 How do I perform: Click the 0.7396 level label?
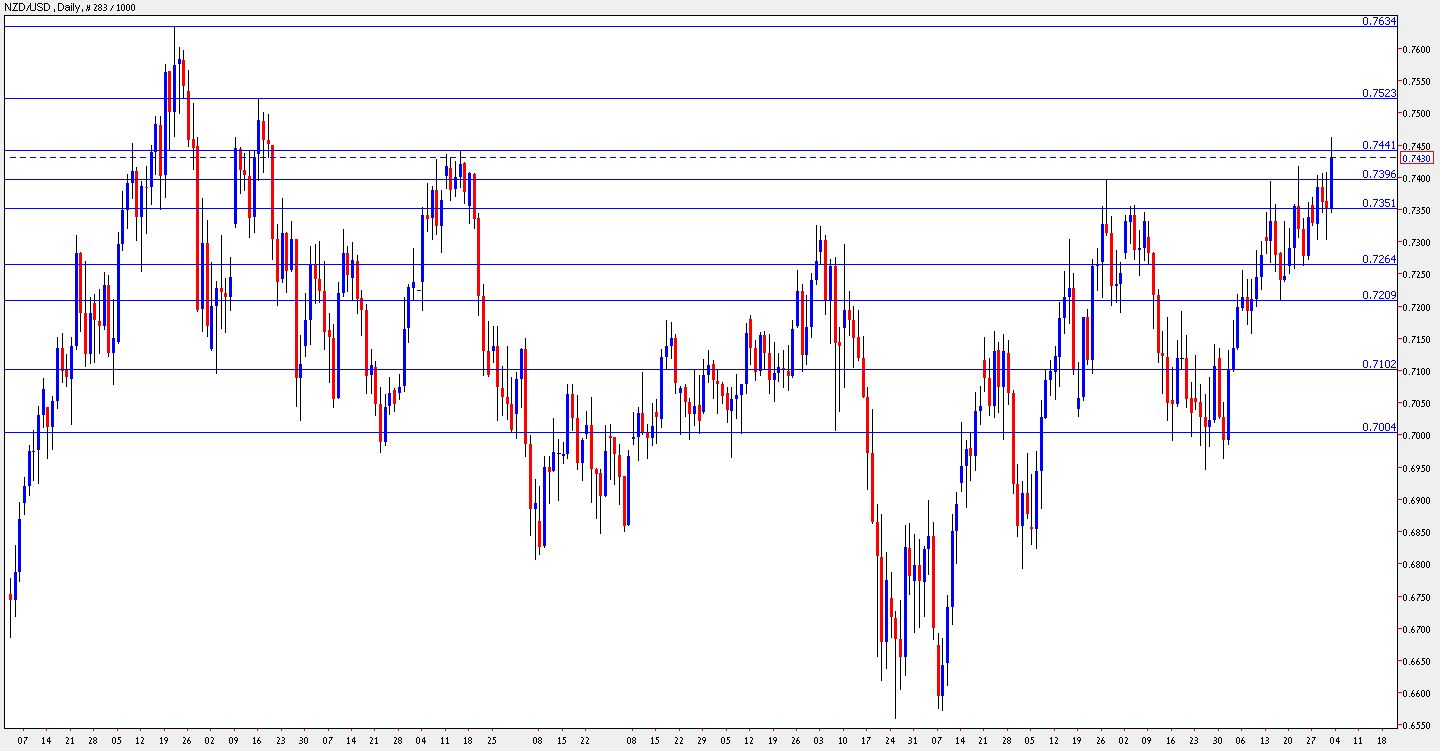(1379, 174)
